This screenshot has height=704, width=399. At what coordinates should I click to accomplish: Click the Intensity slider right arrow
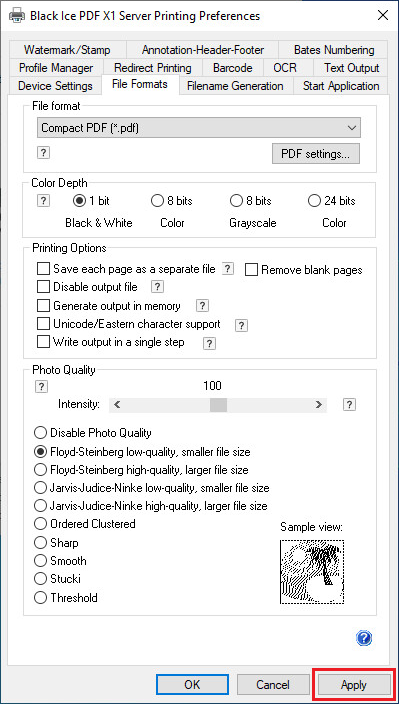319,405
